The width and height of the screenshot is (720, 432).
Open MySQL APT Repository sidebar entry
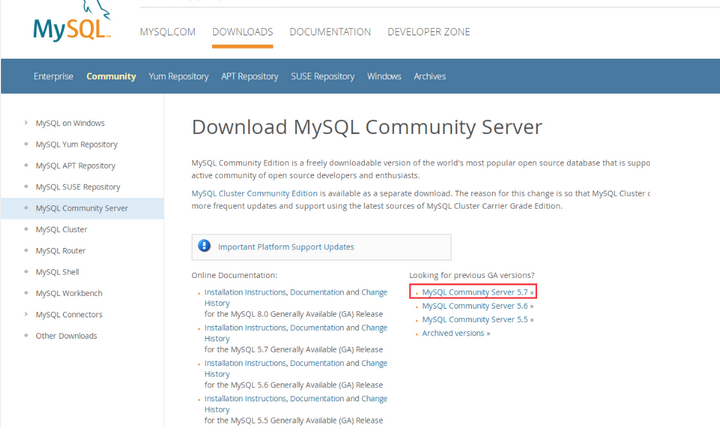click(76, 166)
